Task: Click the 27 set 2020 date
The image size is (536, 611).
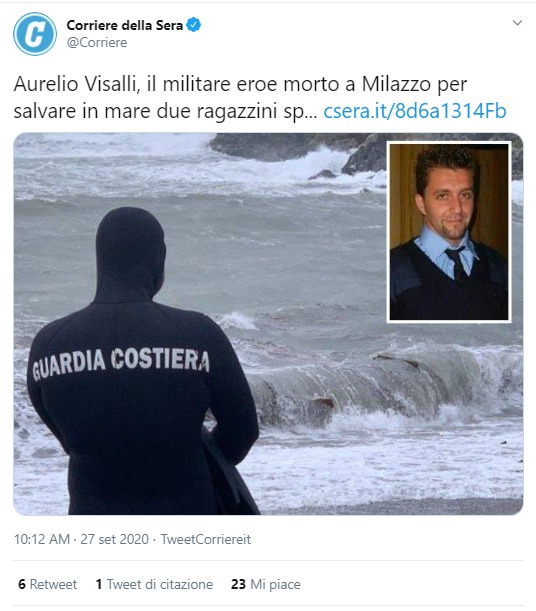Action: pos(115,539)
